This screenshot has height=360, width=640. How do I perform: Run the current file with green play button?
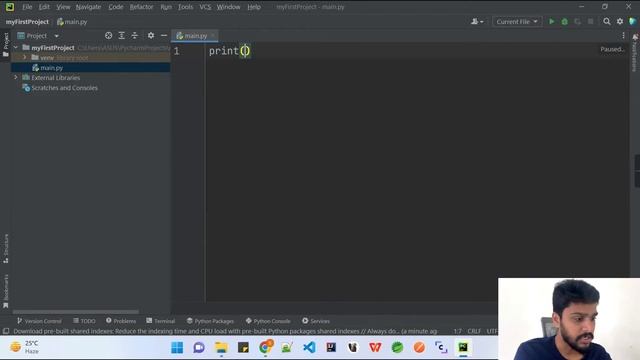[x=551, y=22]
